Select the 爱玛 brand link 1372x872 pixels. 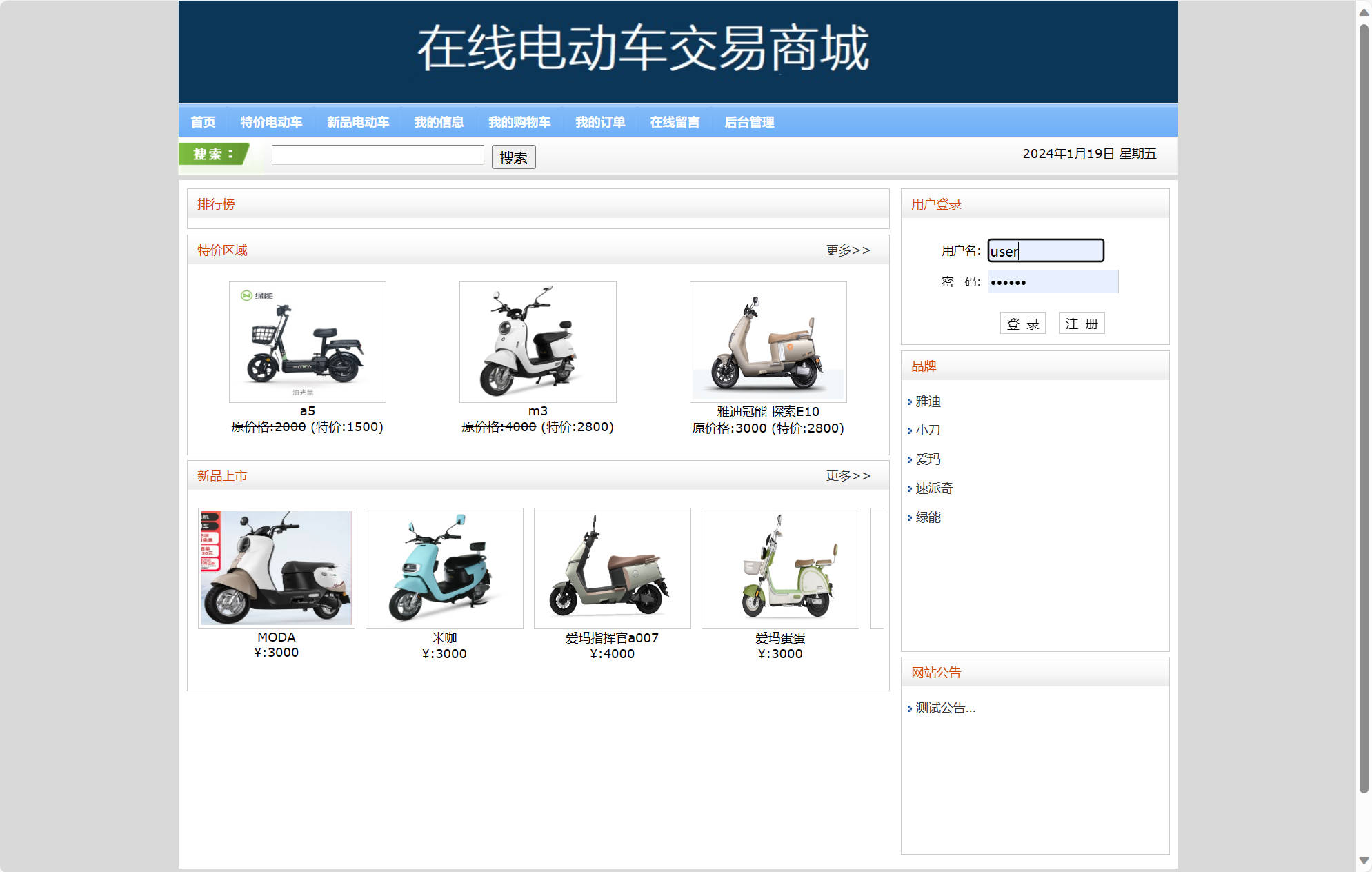pyautogui.click(x=928, y=459)
